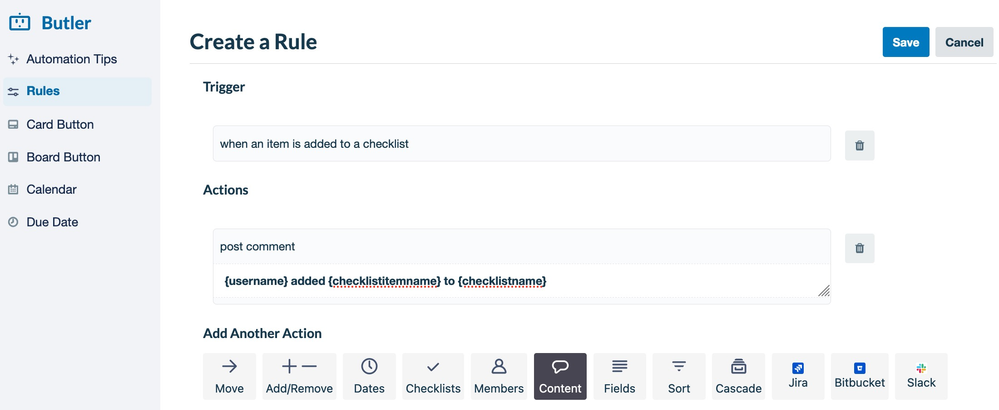
Task: Delete the trigger with its trash icon
Action: [859, 145]
